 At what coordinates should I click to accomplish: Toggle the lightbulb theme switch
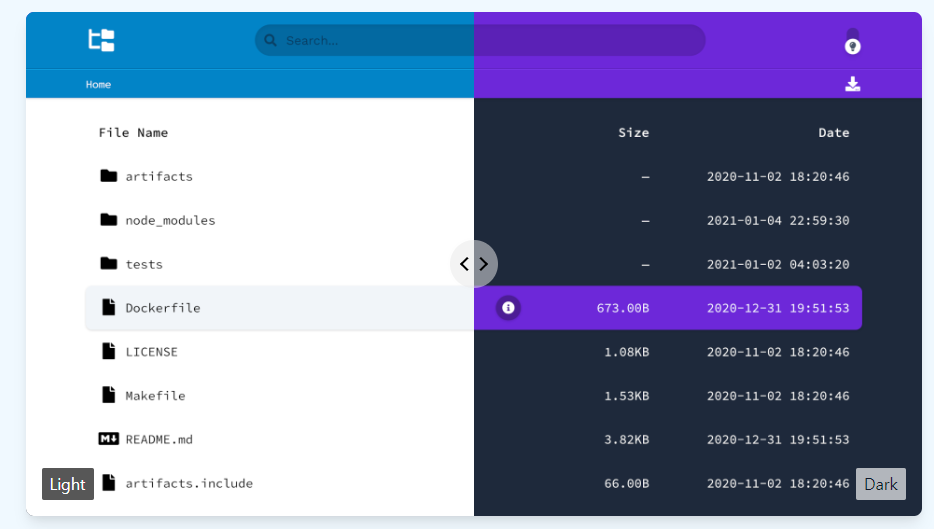point(852,41)
